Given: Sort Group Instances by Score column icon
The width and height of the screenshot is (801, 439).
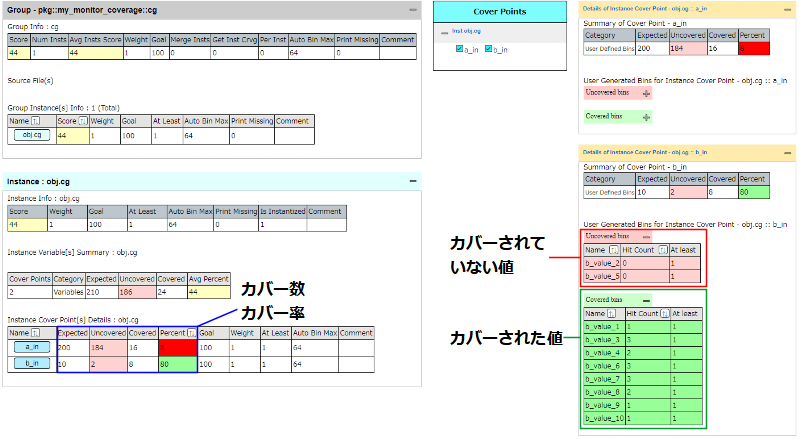Looking at the screenshot, I should coord(83,121).
